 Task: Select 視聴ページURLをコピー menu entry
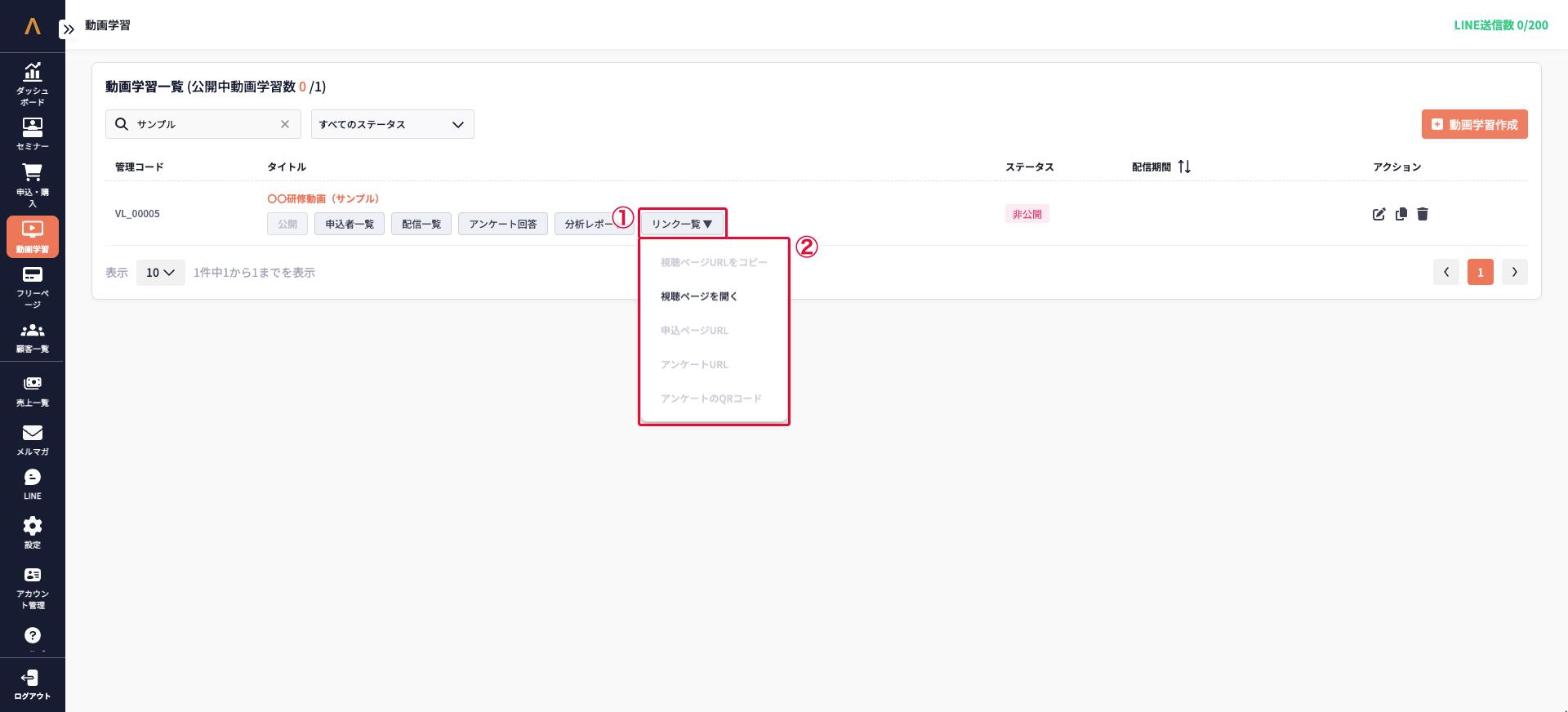point(714,262)
